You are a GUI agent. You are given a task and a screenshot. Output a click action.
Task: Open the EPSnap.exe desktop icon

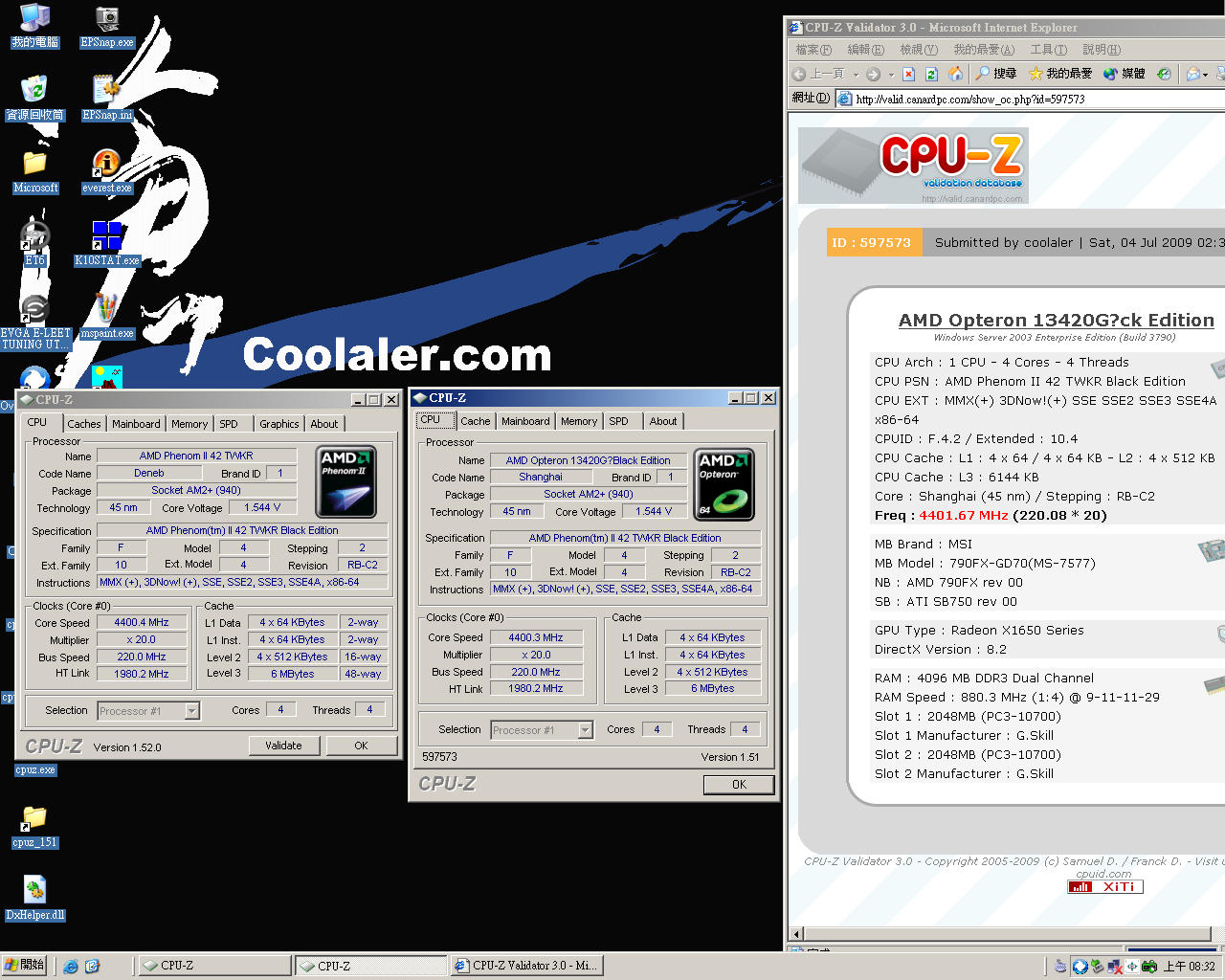tap(107, 26)
